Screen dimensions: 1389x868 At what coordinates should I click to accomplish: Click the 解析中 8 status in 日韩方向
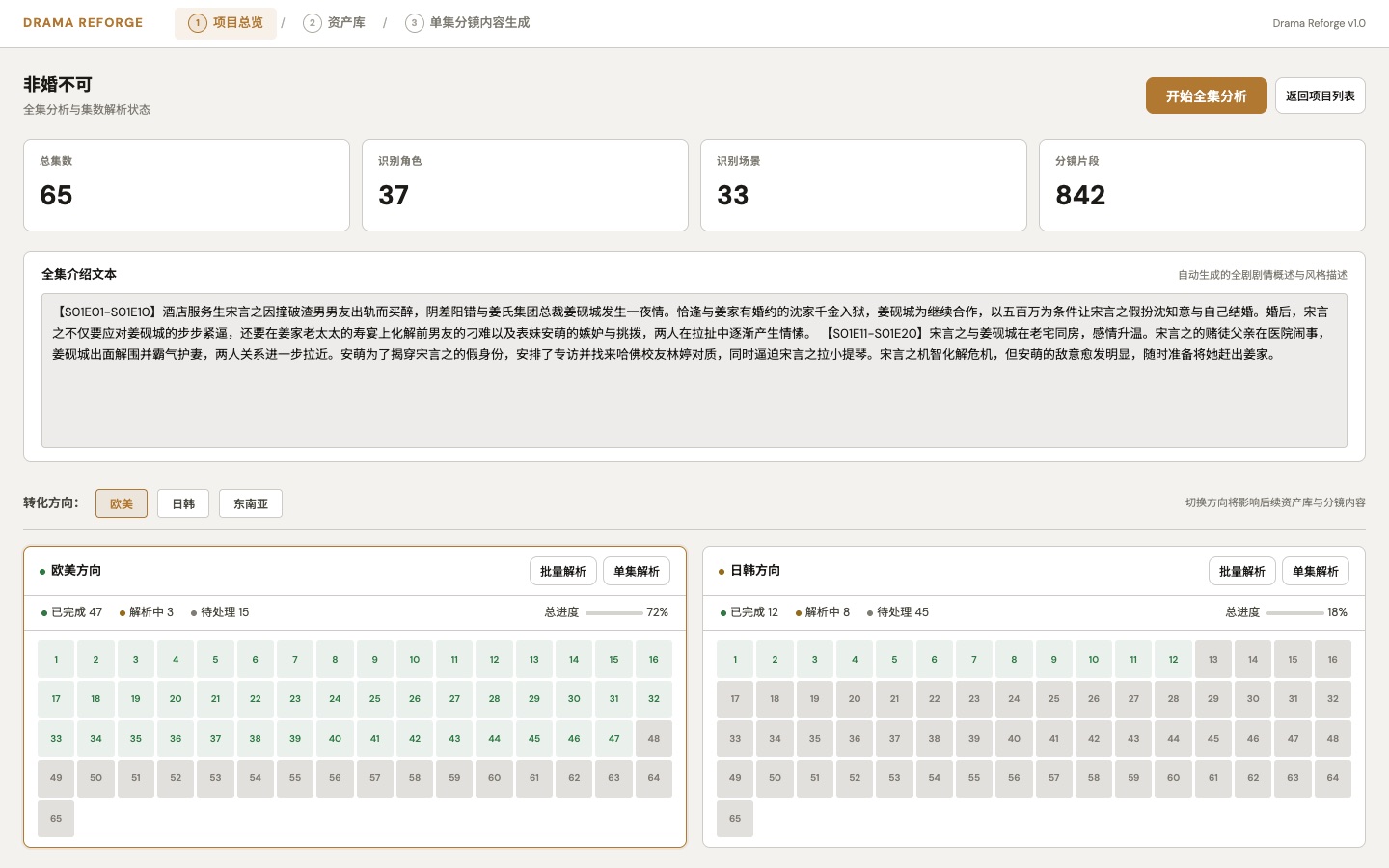coord(823,612)
